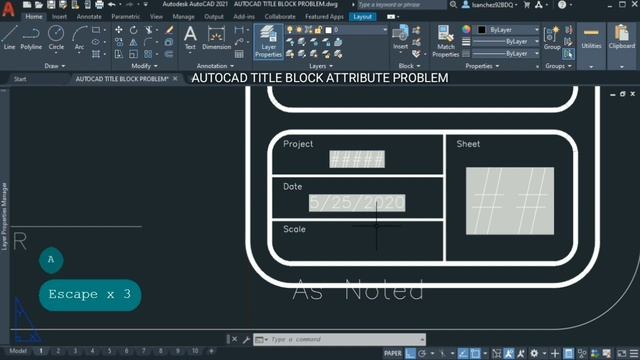This screenshot has height=360, width=640.
Task: Expand the Annotation panel
Action: point(215,66)
